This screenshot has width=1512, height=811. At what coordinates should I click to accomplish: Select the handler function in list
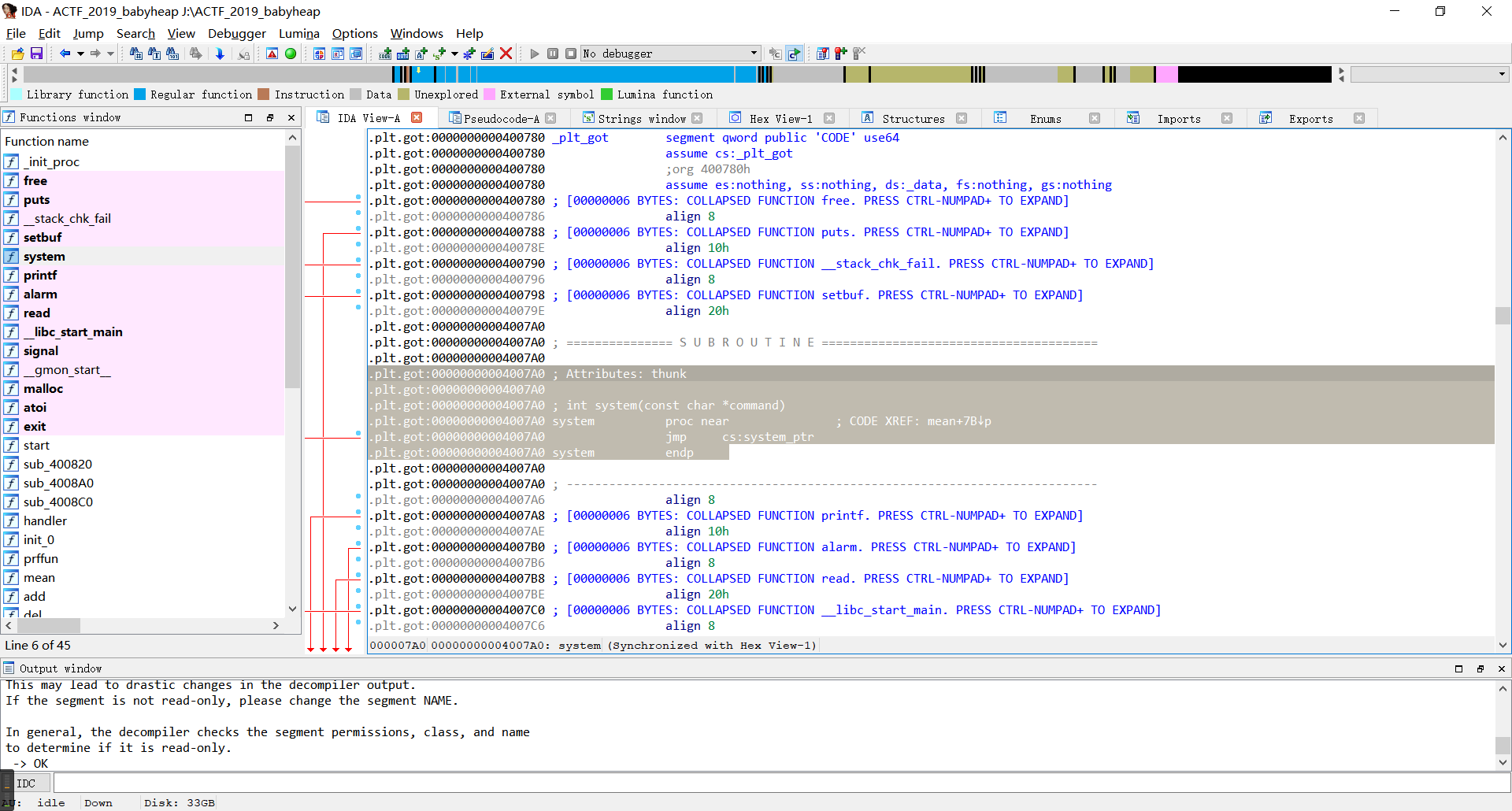(x=45, y=520)
